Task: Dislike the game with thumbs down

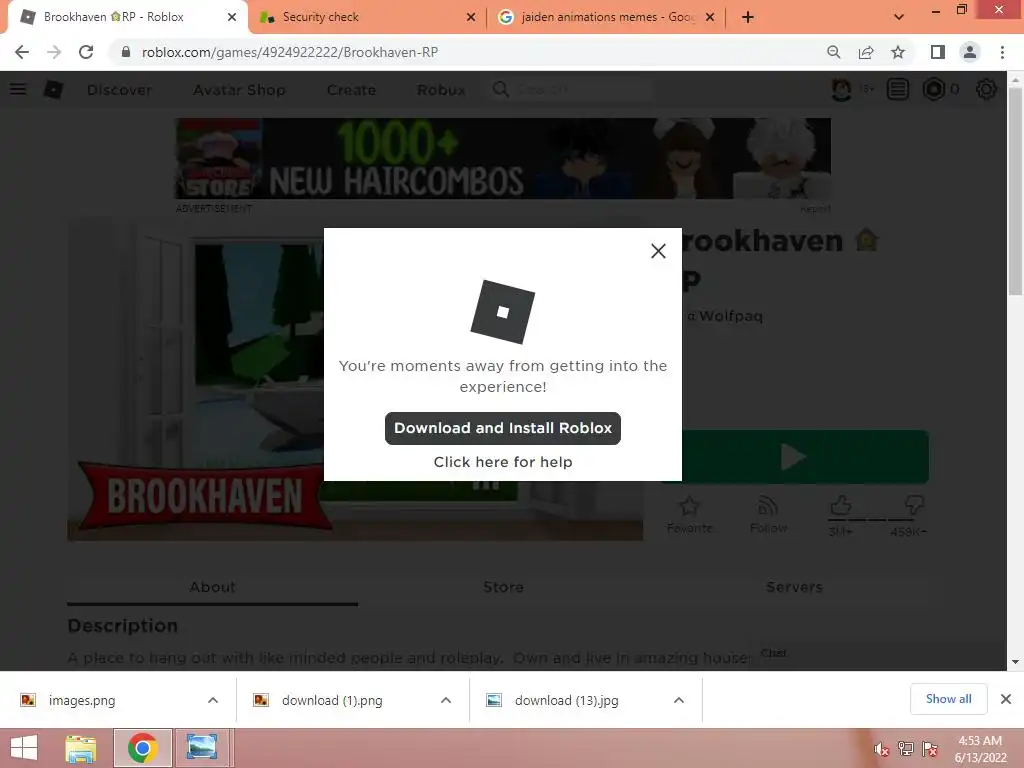Action: pos(914,504)
